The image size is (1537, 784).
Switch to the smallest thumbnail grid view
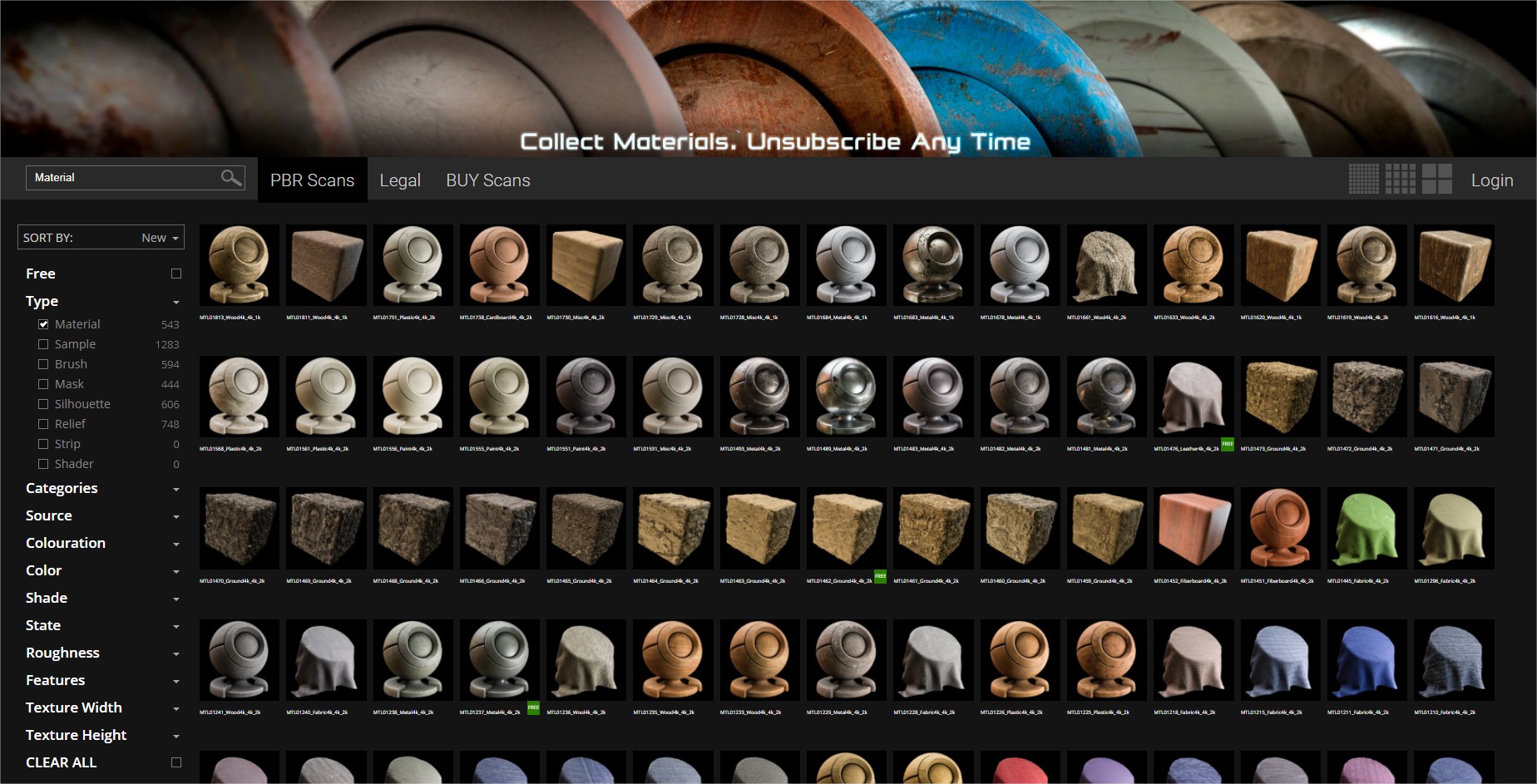pyautogui.click(x=1363, y=179)
